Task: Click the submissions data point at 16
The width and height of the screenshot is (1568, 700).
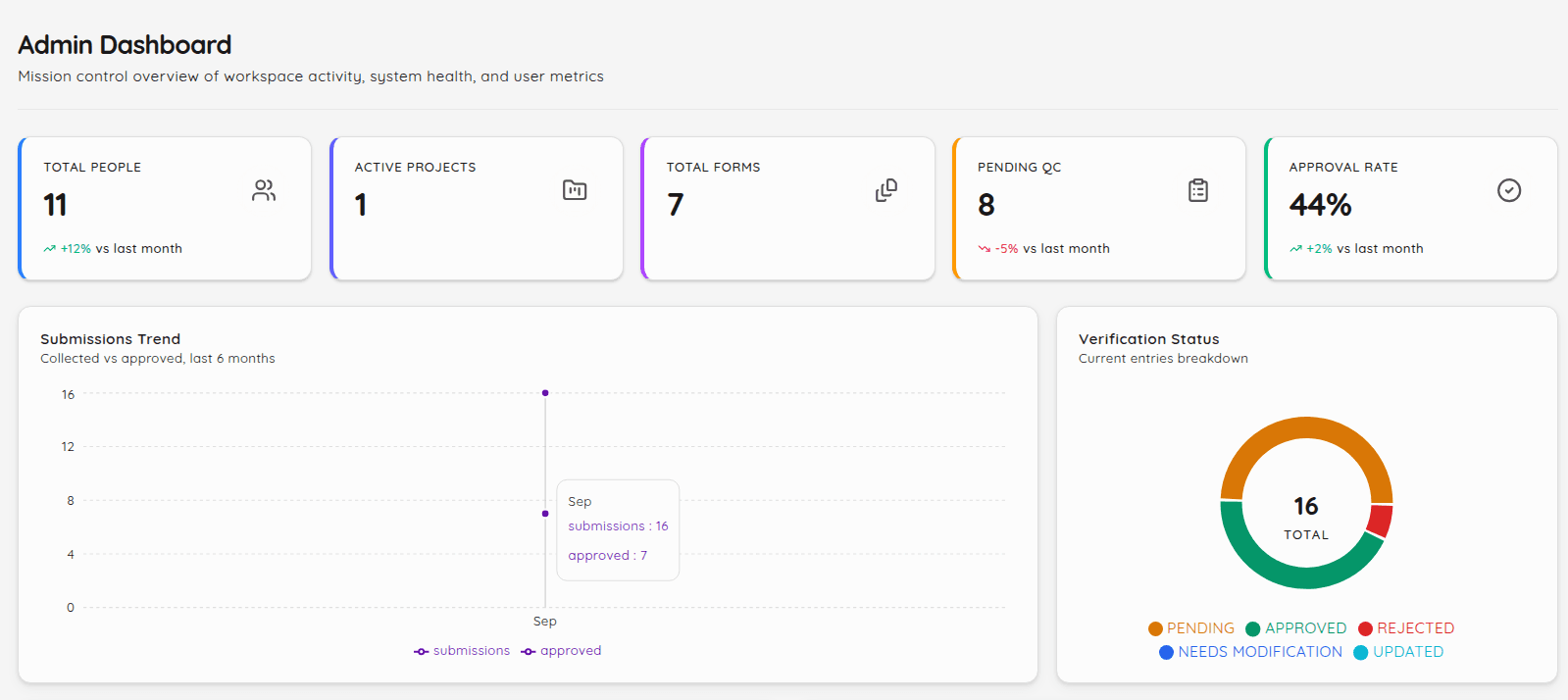Action: pos(545,393)
